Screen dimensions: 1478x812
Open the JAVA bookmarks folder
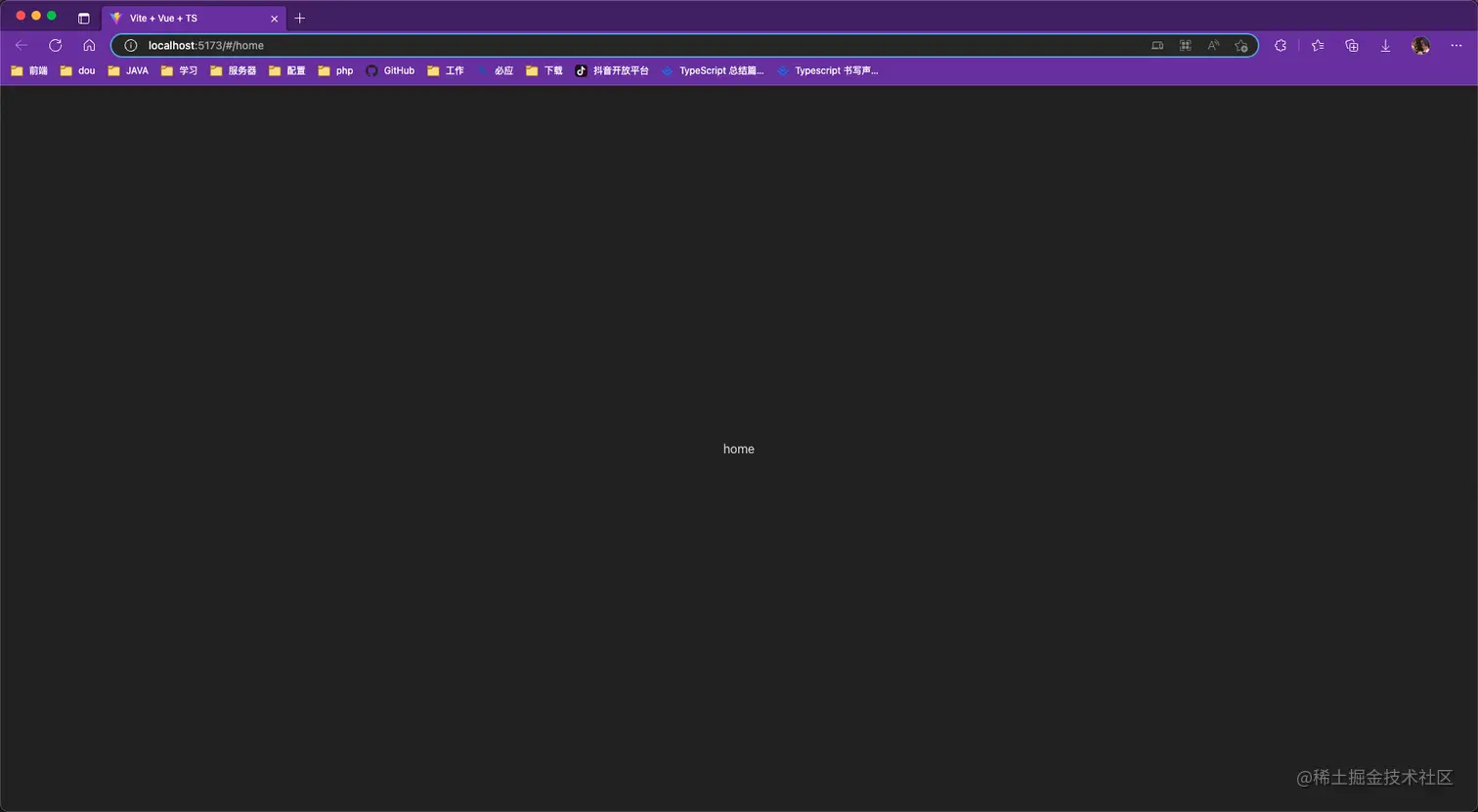pos(128,70)
